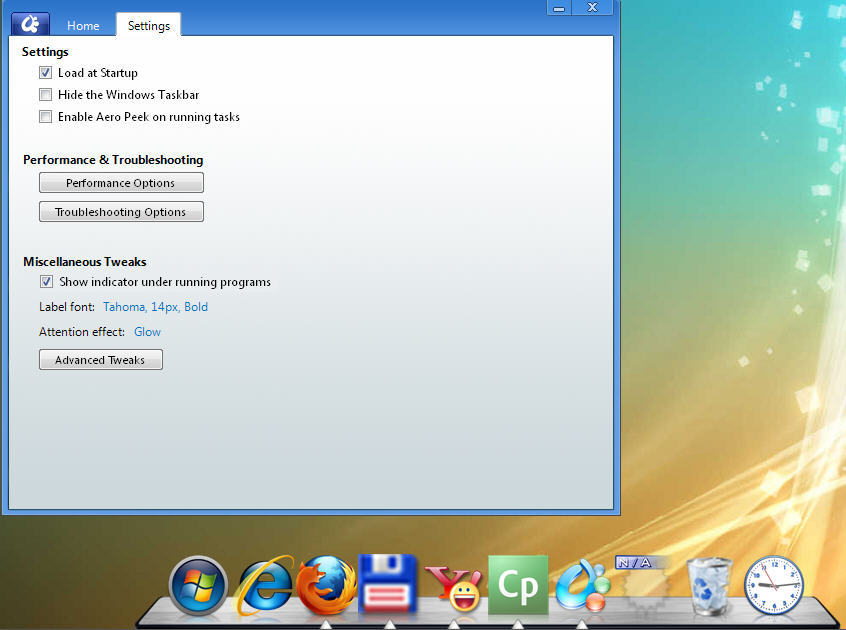Launch Internet Explorer from the dock
This screenshot has width=846, height=630.
click(265, 585)
